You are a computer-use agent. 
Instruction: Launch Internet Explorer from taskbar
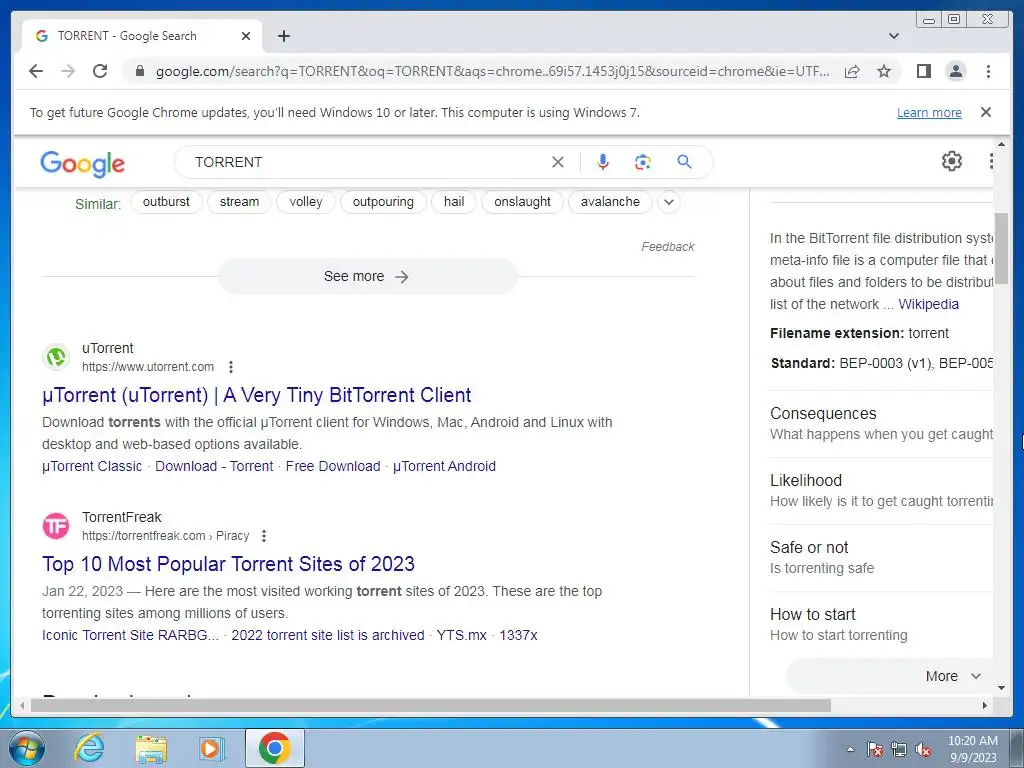89,748
